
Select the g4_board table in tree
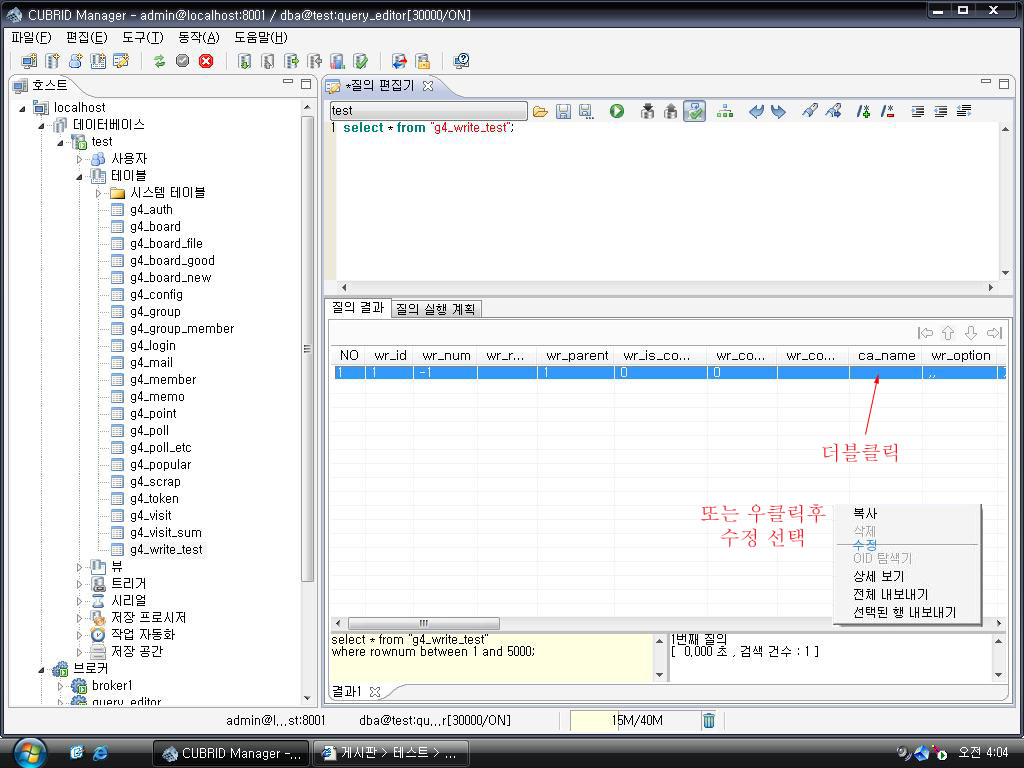point(155,227)
